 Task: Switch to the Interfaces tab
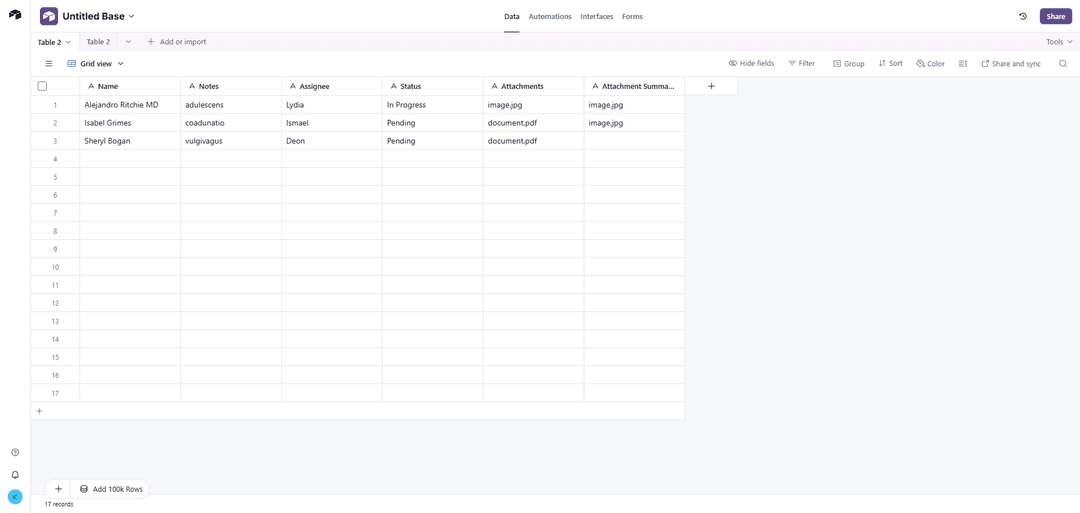(x=596, y=17)
